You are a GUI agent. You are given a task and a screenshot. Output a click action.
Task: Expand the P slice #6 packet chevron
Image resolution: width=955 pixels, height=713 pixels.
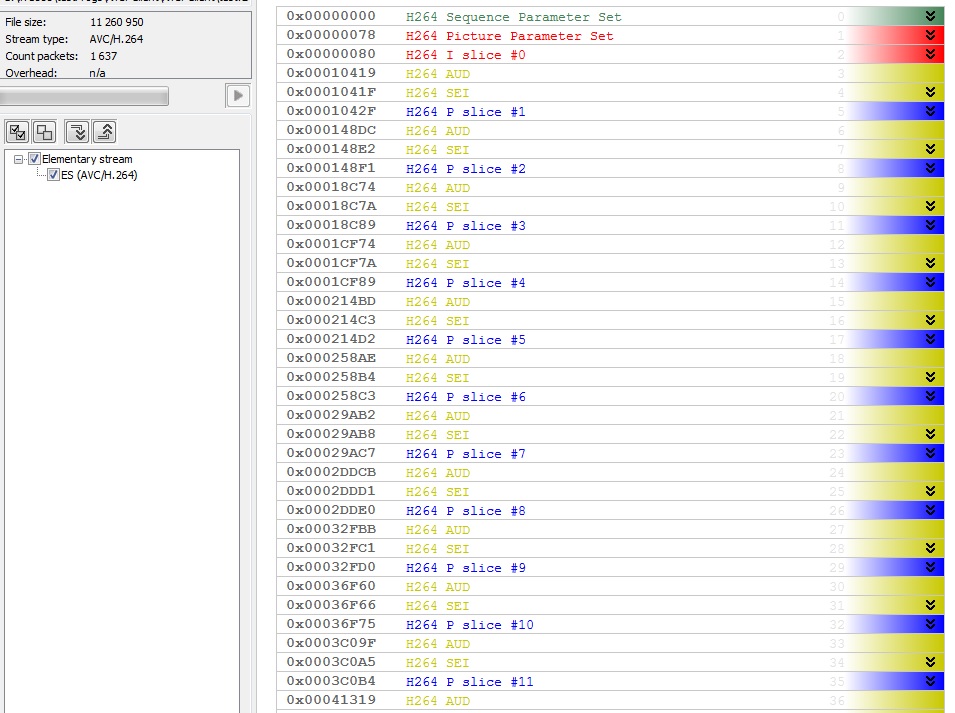point(930,396)
